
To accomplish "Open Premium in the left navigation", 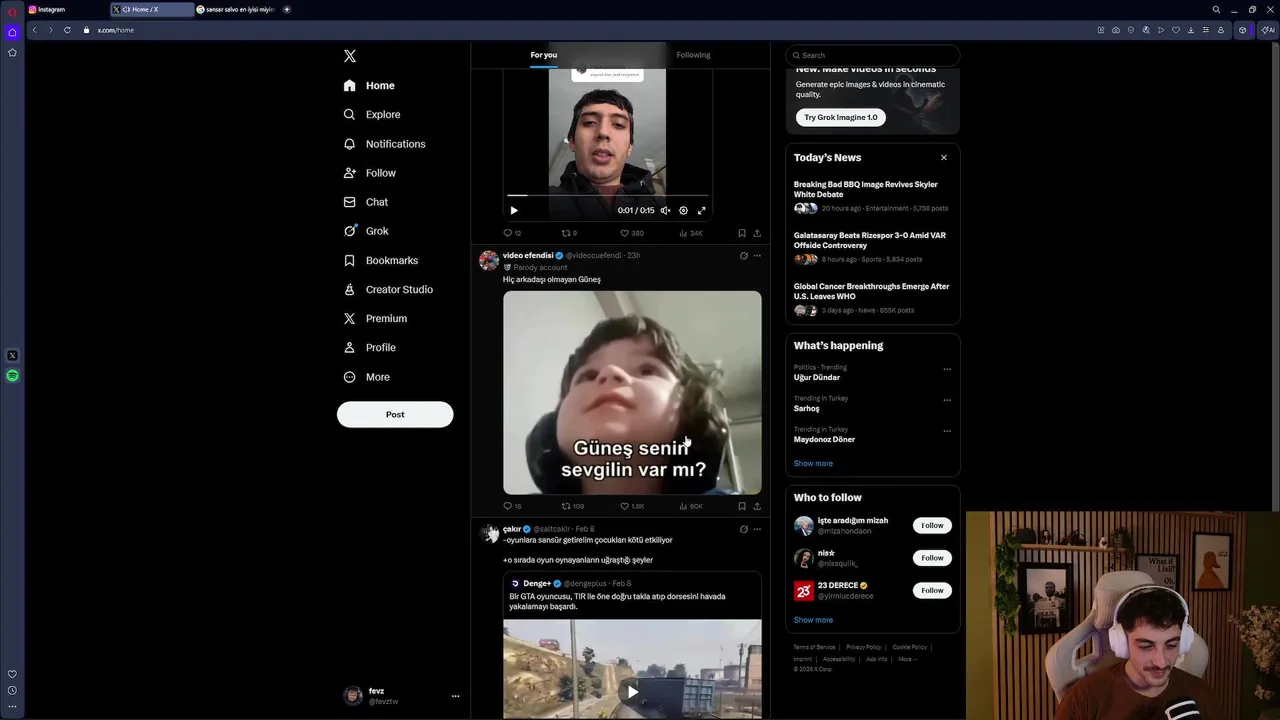I will [375, 318].
